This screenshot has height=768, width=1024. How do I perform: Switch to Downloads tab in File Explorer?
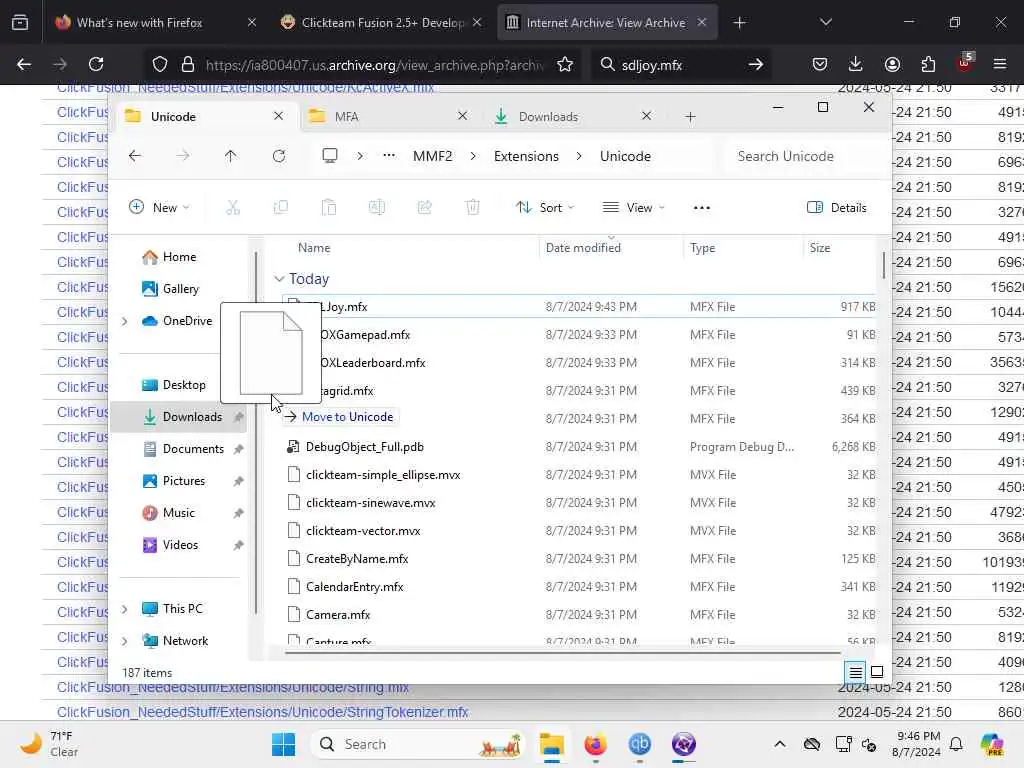tap(573, 116)
